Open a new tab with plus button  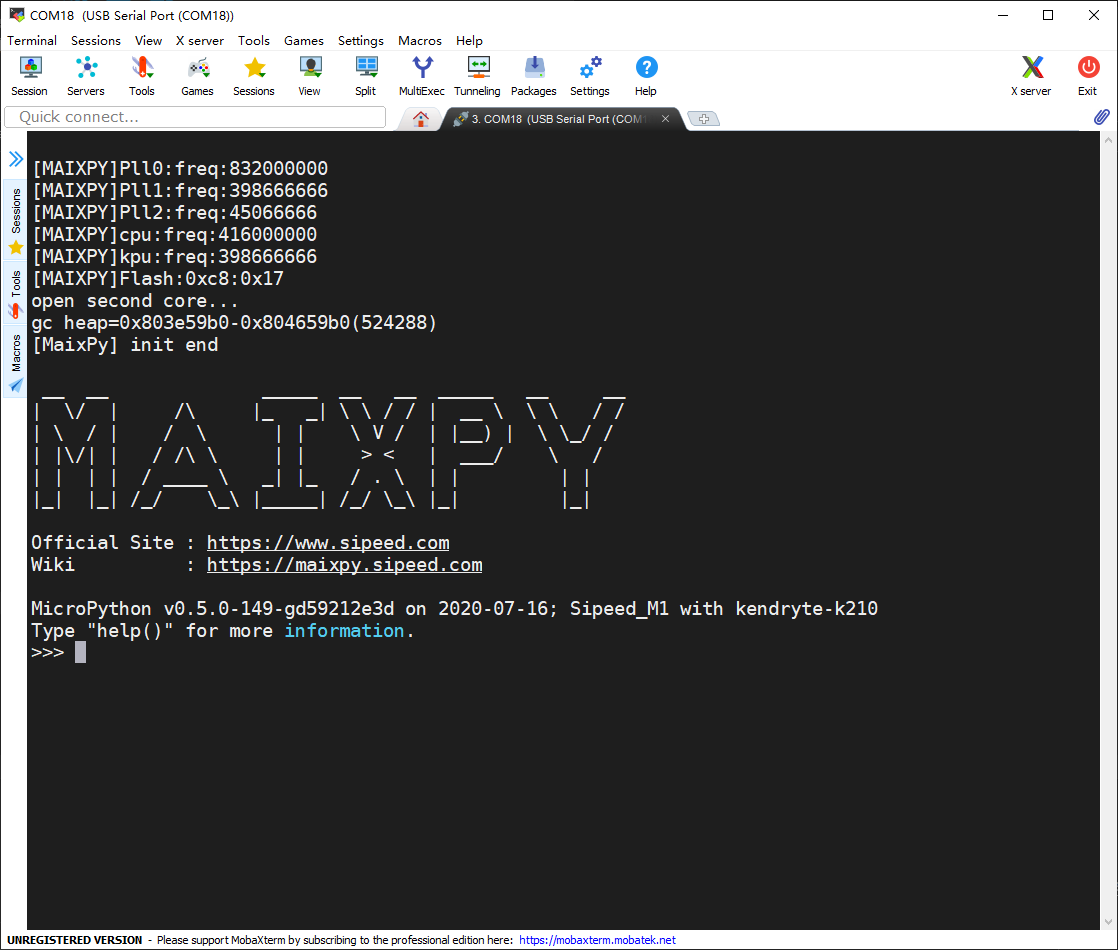coord(704,119)
